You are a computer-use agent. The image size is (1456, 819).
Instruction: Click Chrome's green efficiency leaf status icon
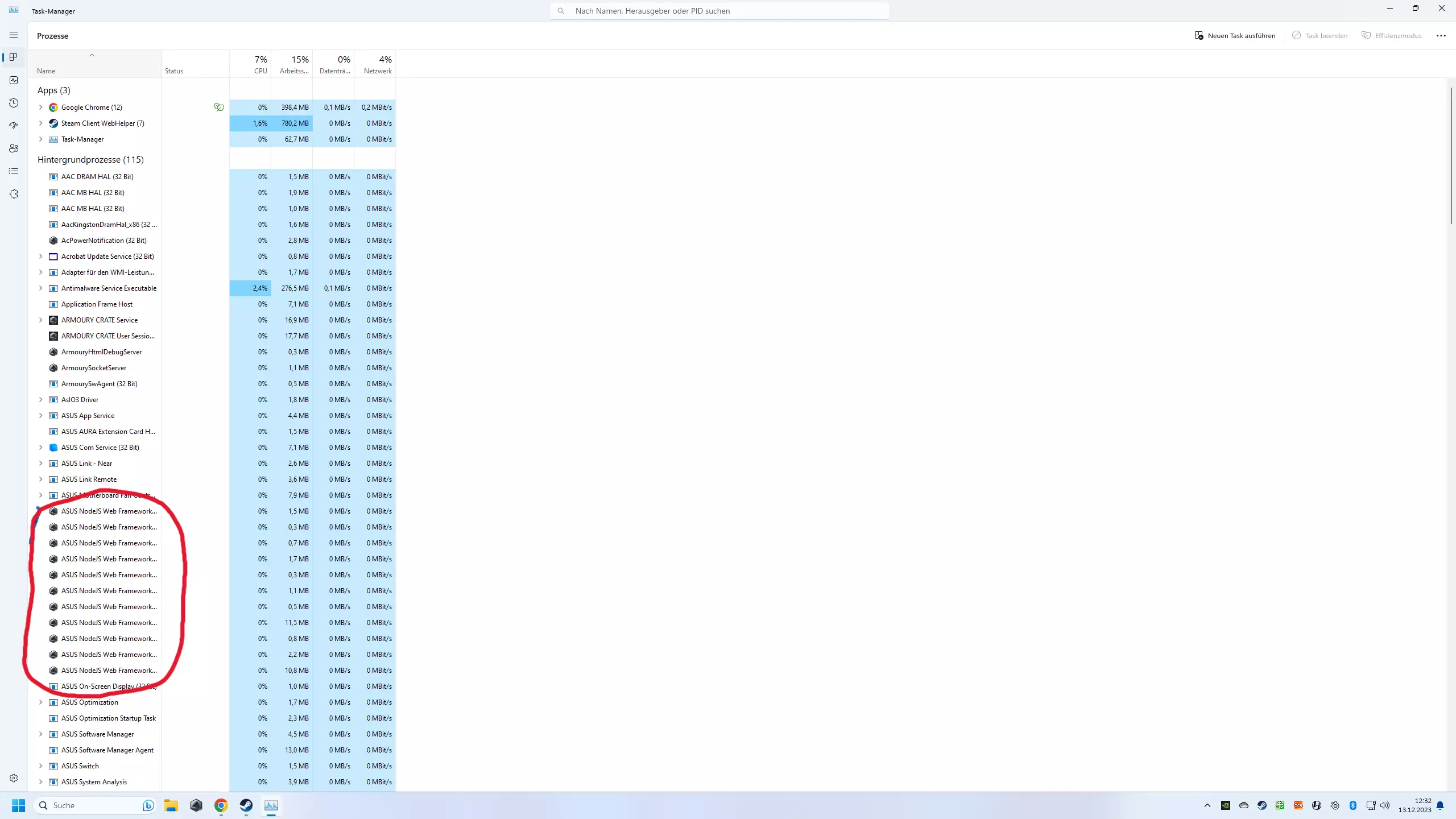tap(219, 107)
